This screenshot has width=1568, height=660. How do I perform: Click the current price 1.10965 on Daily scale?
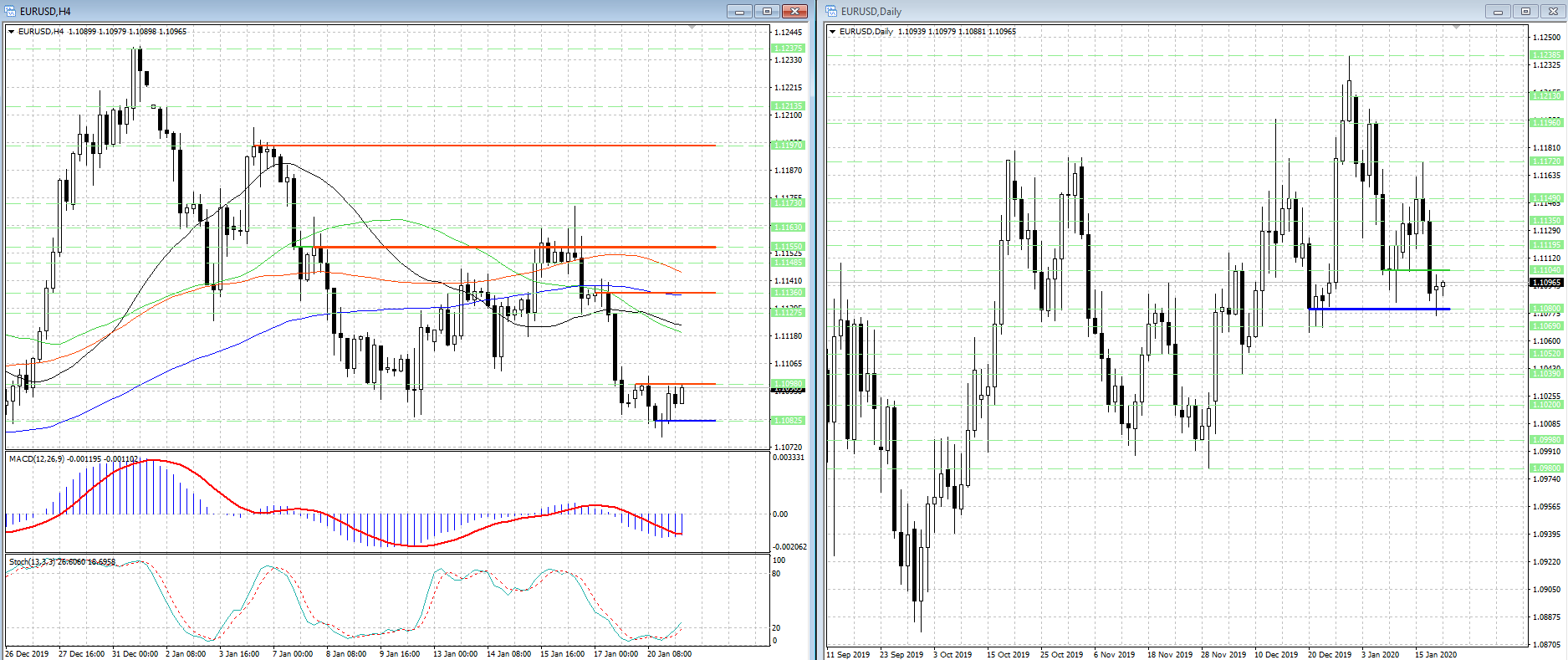click(1547, 283)
